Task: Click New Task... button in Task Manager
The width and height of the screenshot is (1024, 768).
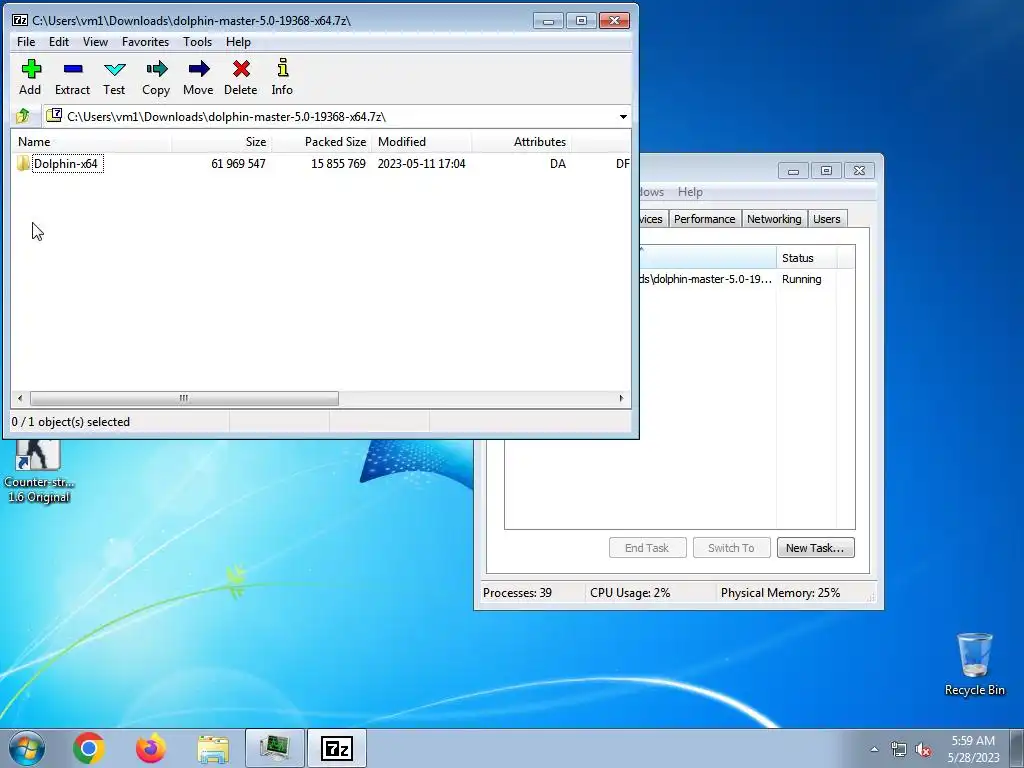Action: (x=815, y=548)
